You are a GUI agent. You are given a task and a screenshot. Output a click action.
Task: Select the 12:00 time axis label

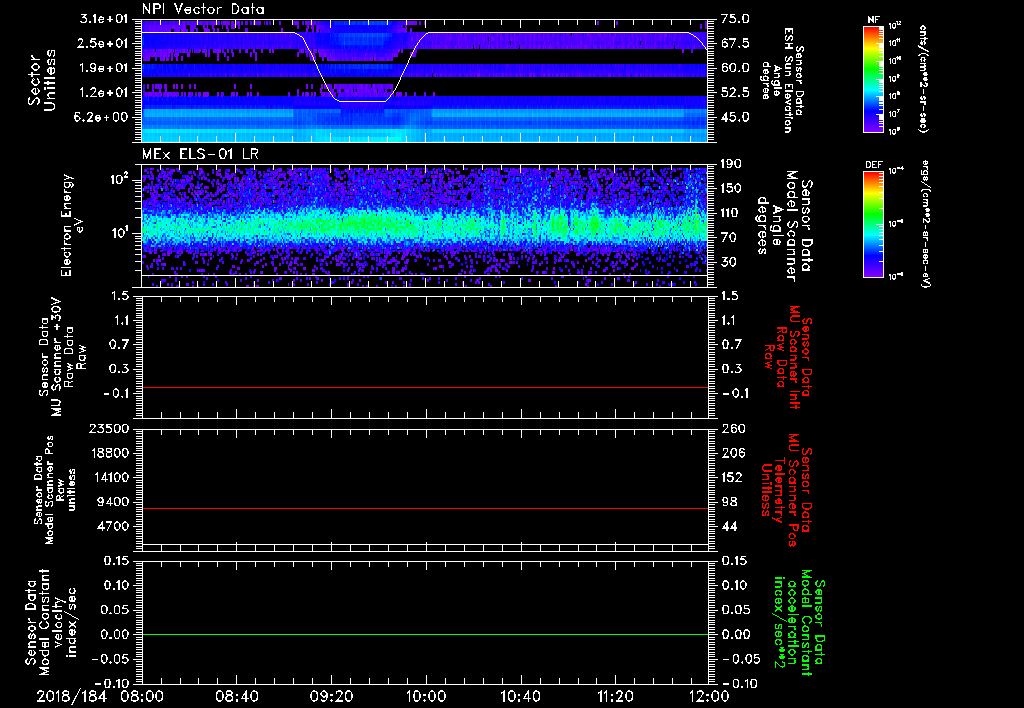(x=708, y=695)
